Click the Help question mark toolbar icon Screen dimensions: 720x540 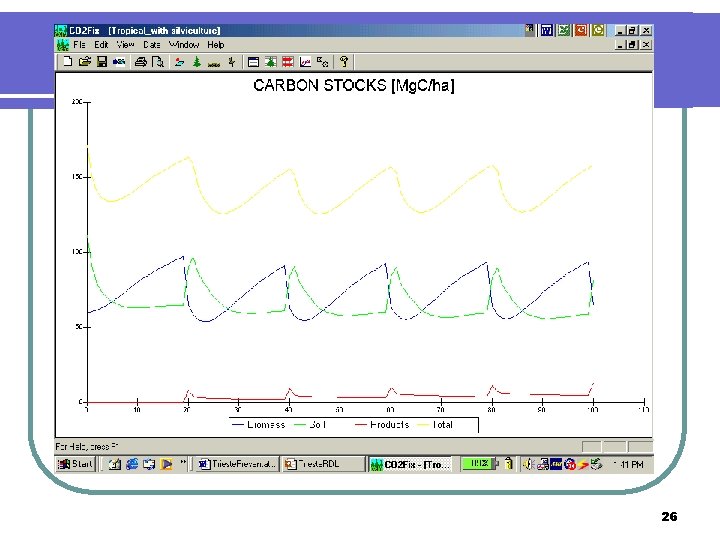coord(344,62)
